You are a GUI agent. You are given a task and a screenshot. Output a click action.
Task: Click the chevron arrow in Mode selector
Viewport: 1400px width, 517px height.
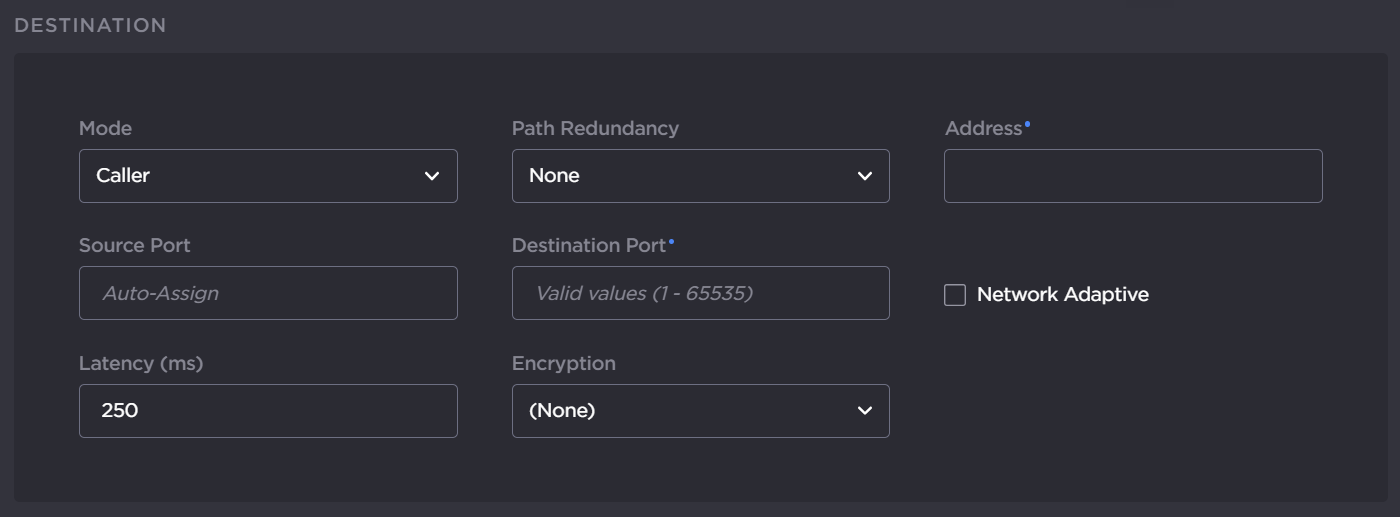[432, 176]
